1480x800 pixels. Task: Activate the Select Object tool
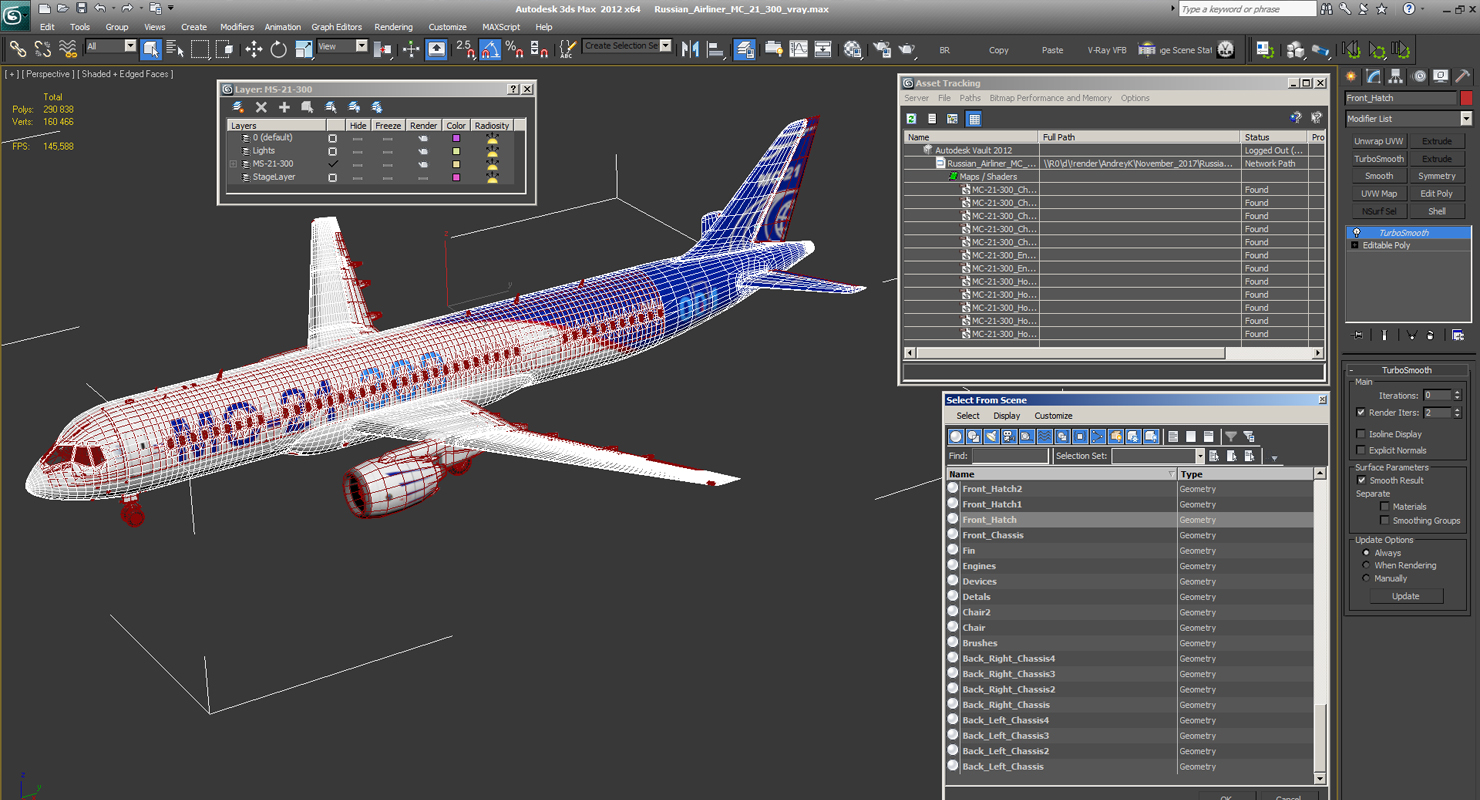click(x=151, y=49)
